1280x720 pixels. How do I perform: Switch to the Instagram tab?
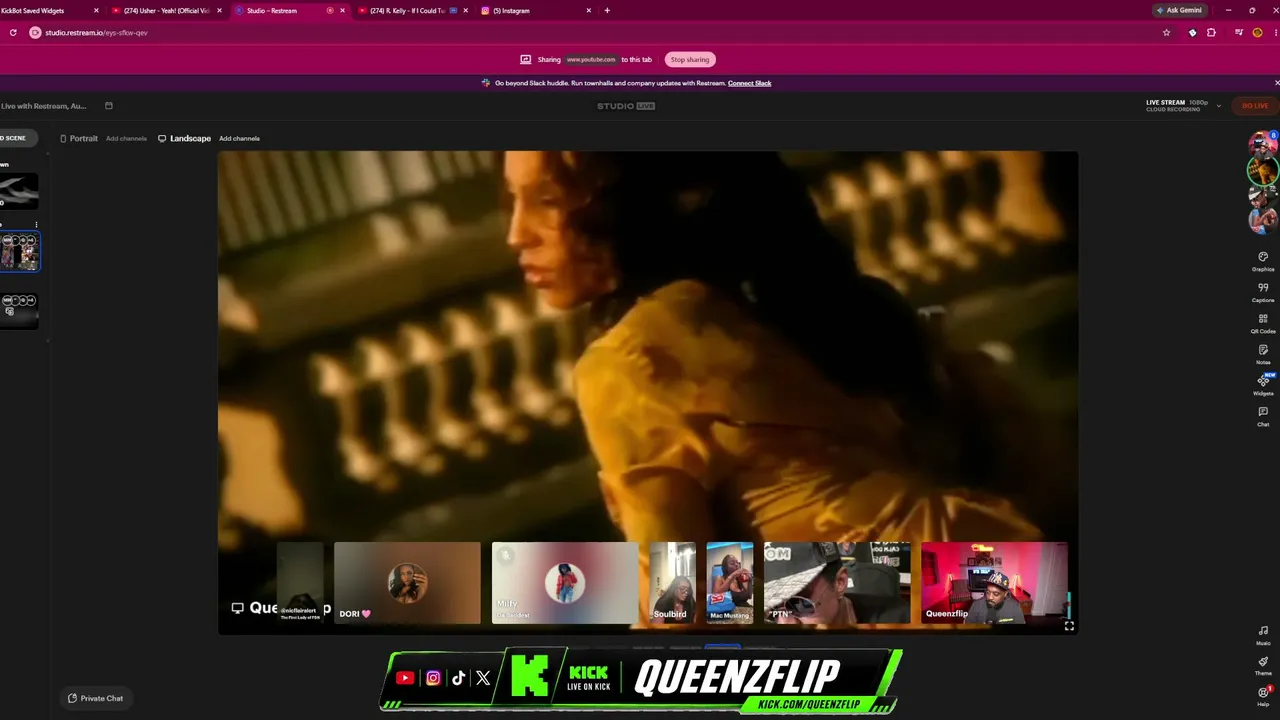pos(536,11)
